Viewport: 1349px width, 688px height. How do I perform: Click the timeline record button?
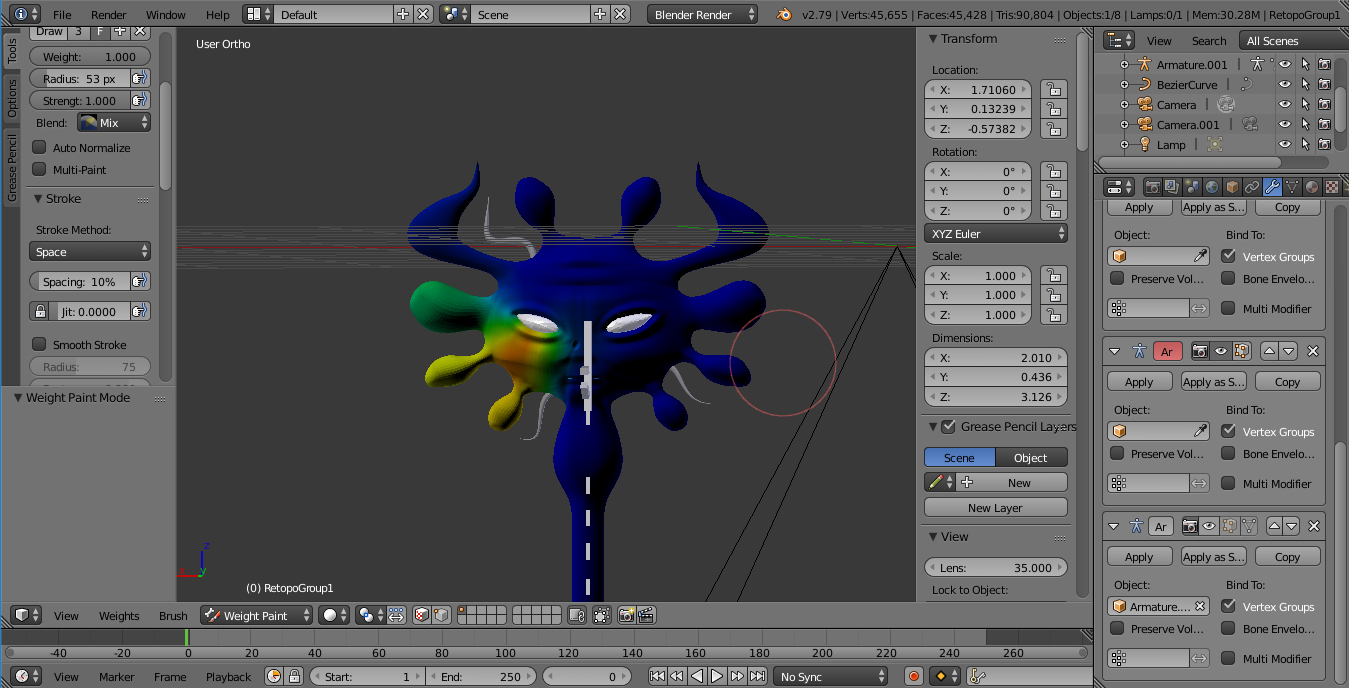tap(913, 677)
